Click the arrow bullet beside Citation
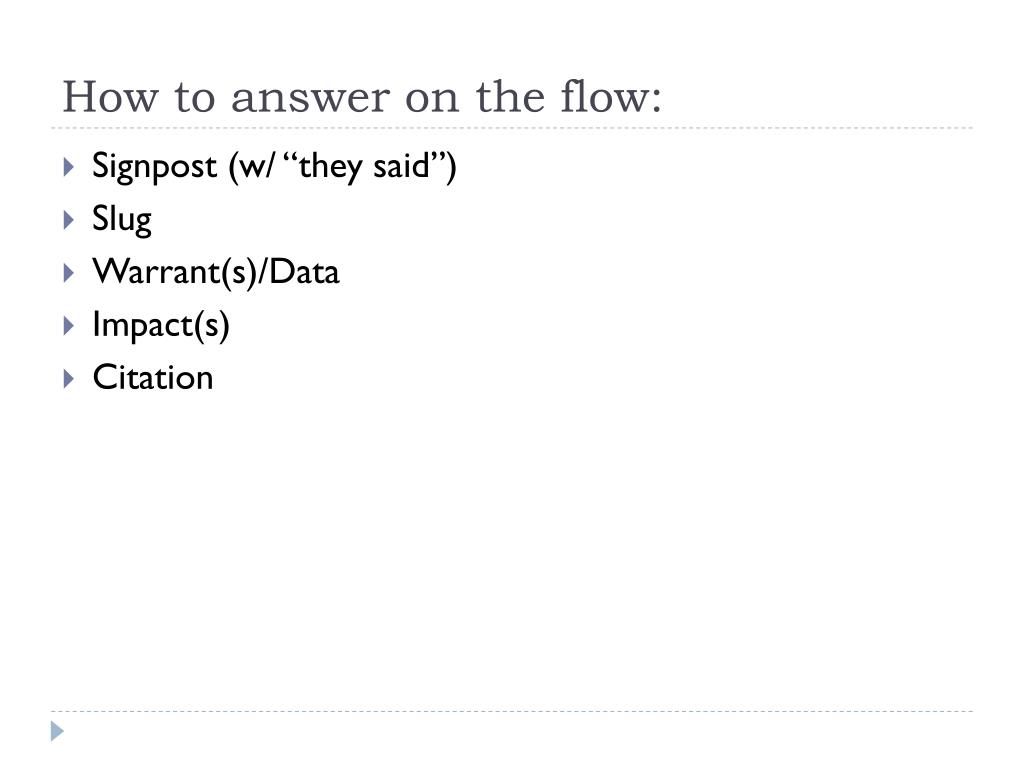The image size is (1024, 768). tap(69, 378)
